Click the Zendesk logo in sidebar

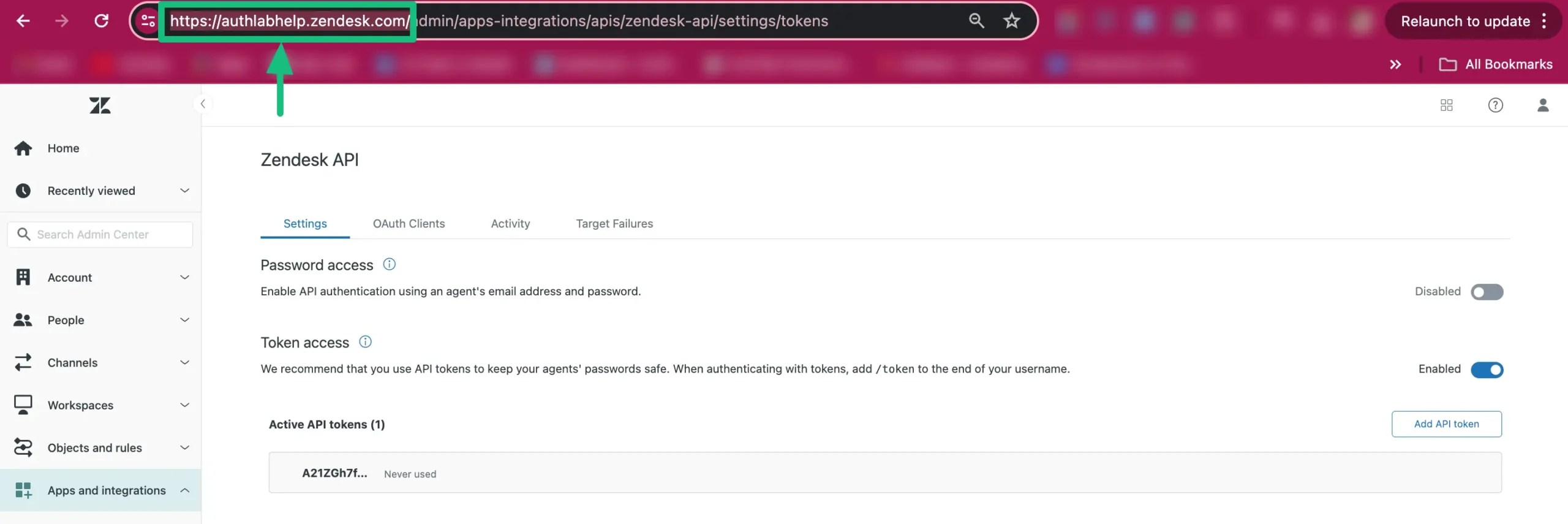100,105
